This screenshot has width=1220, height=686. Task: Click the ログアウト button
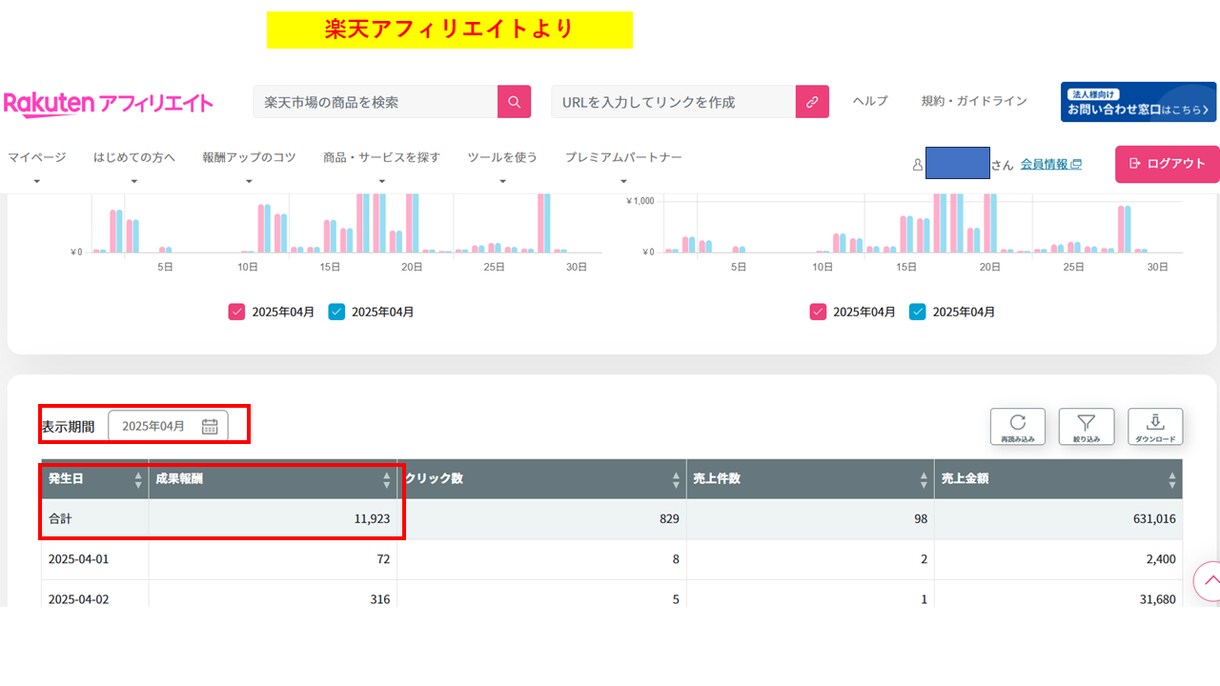click(1167, 164)
